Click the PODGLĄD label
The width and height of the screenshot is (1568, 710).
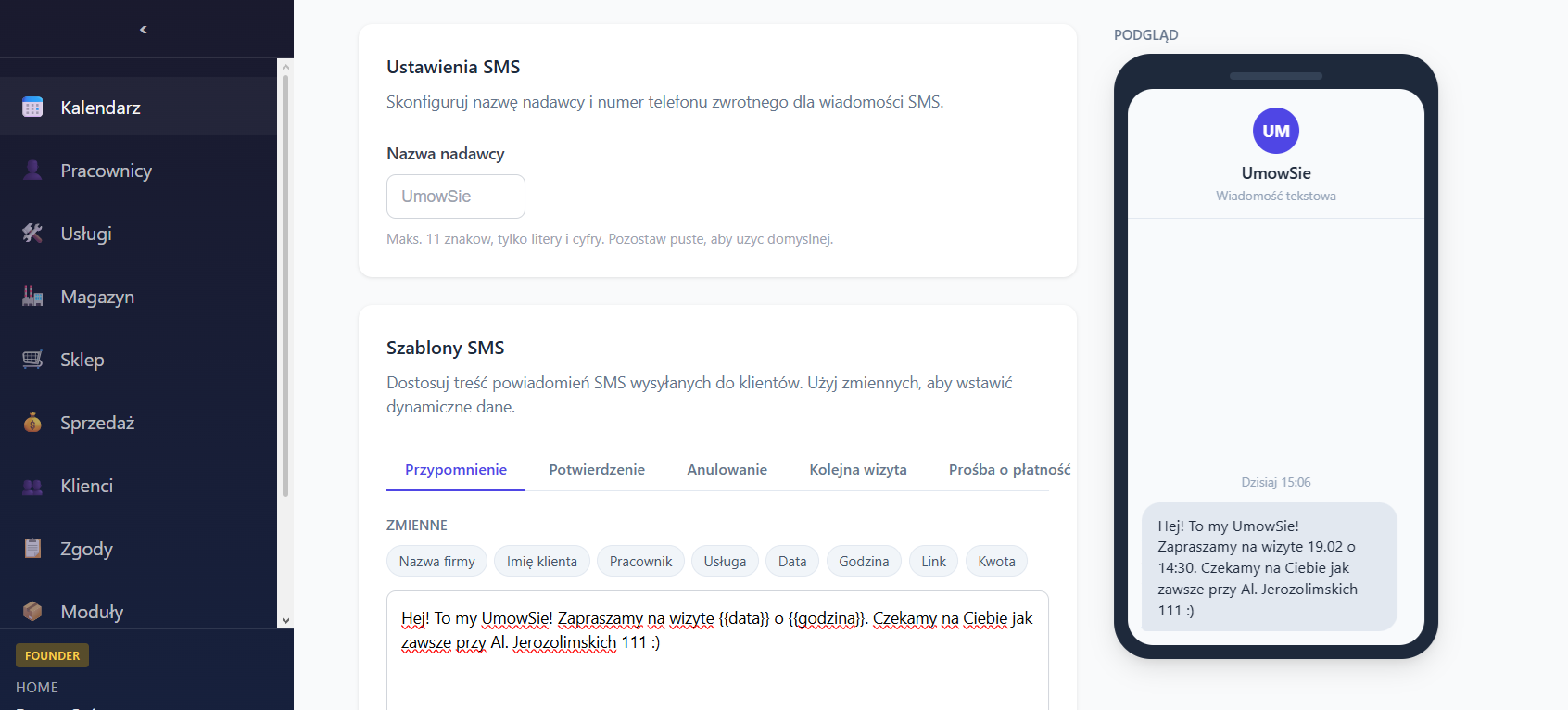click(x=1146, y=35)
